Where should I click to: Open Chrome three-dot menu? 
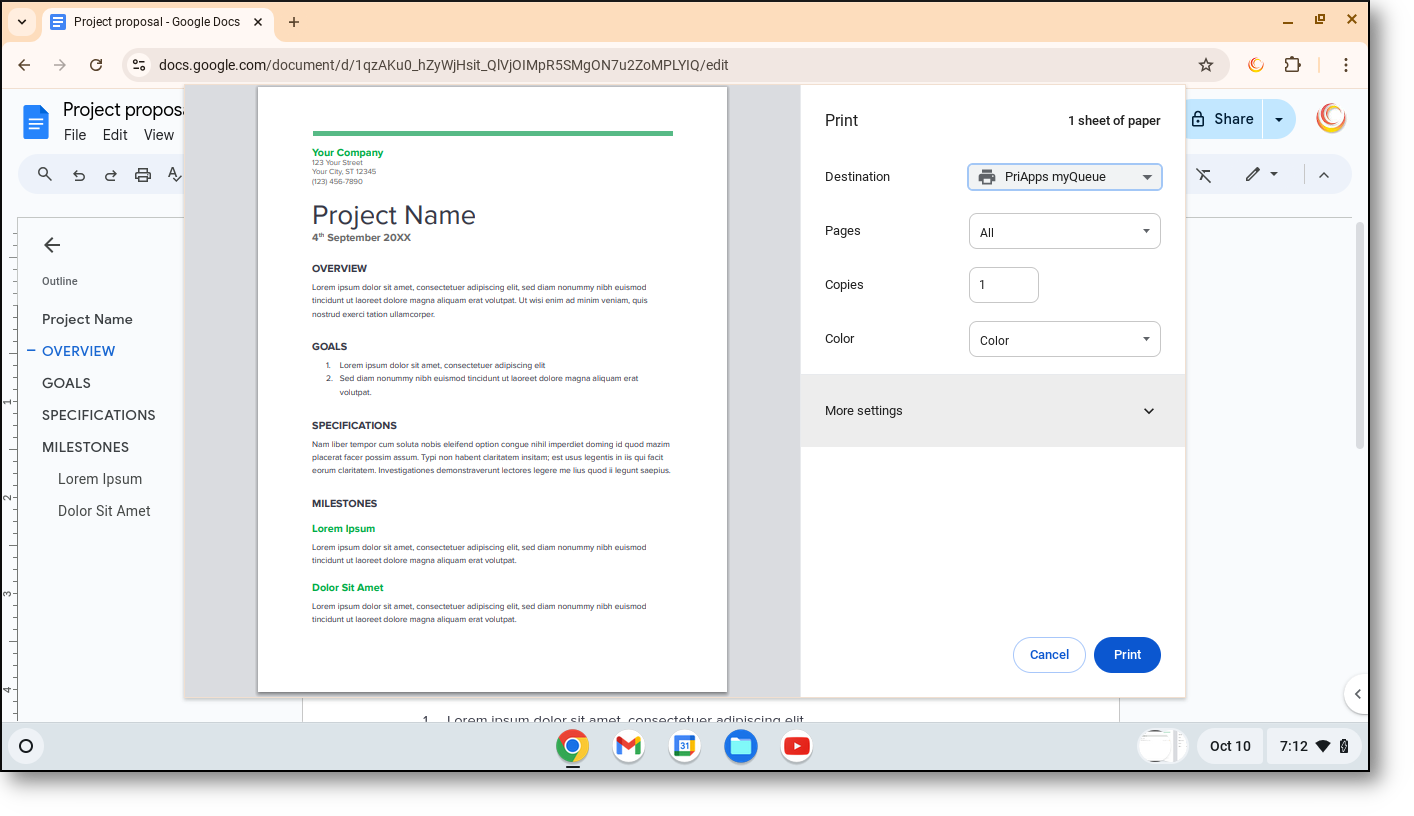click(1346, 65)
